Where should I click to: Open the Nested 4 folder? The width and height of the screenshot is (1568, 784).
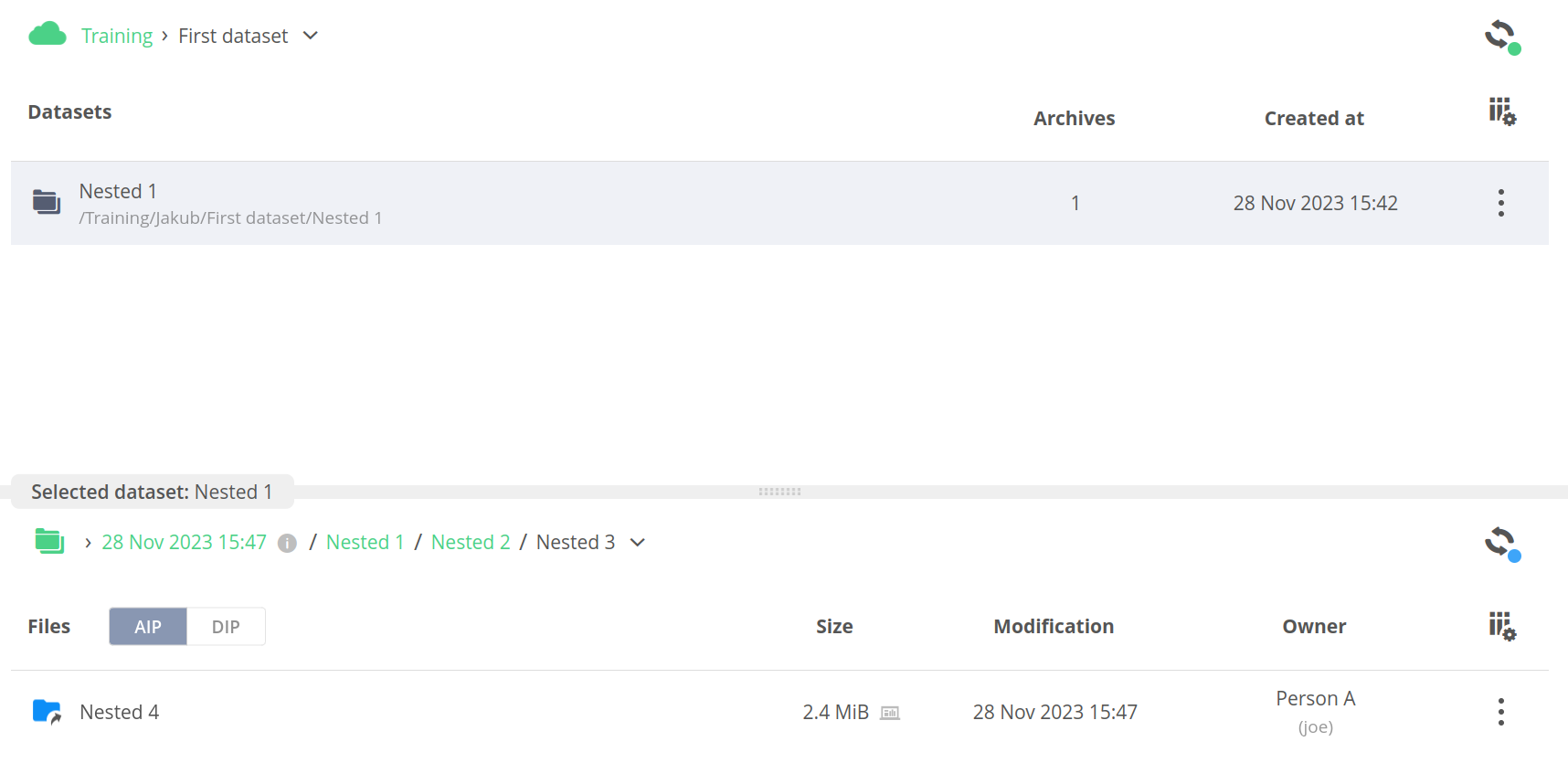tap(120, 713)
